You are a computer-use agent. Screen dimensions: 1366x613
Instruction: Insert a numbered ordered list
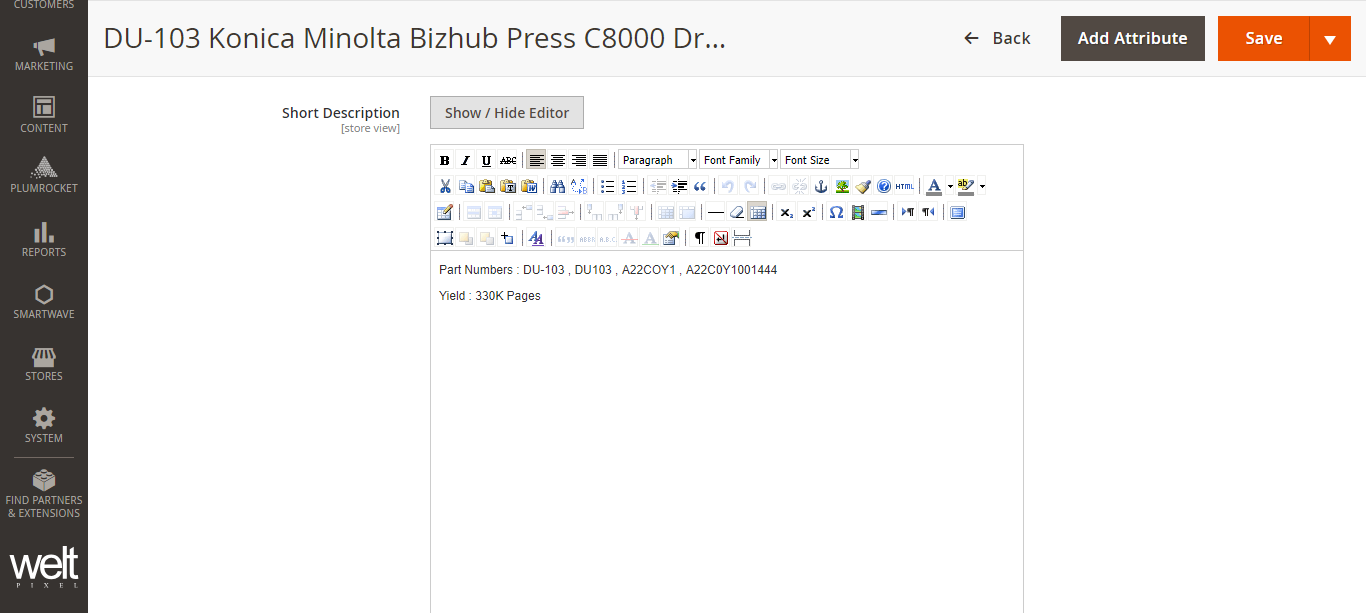[x=629, y=186]
